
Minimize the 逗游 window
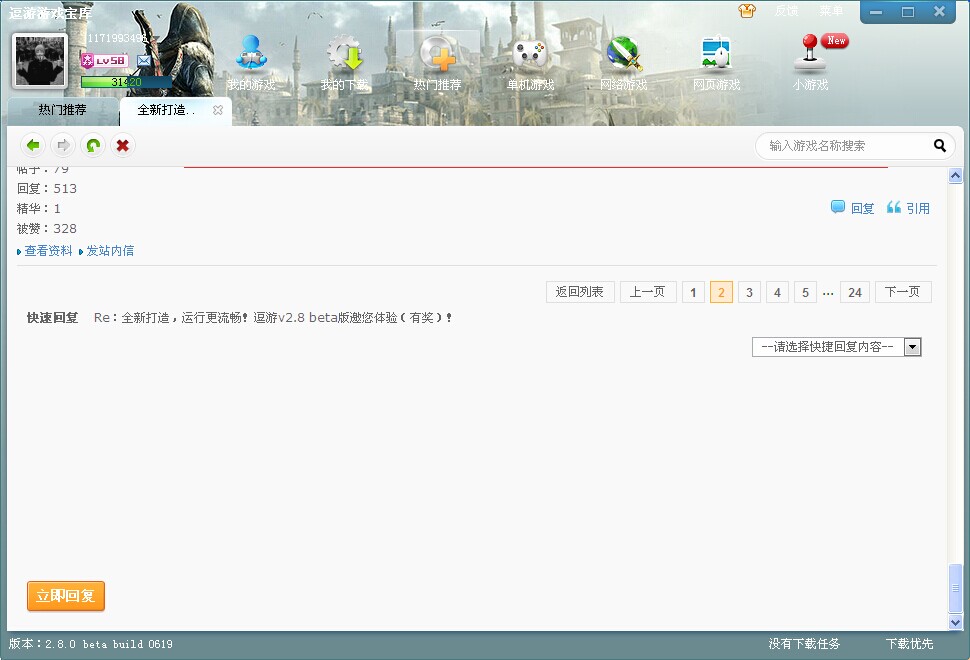876,12
